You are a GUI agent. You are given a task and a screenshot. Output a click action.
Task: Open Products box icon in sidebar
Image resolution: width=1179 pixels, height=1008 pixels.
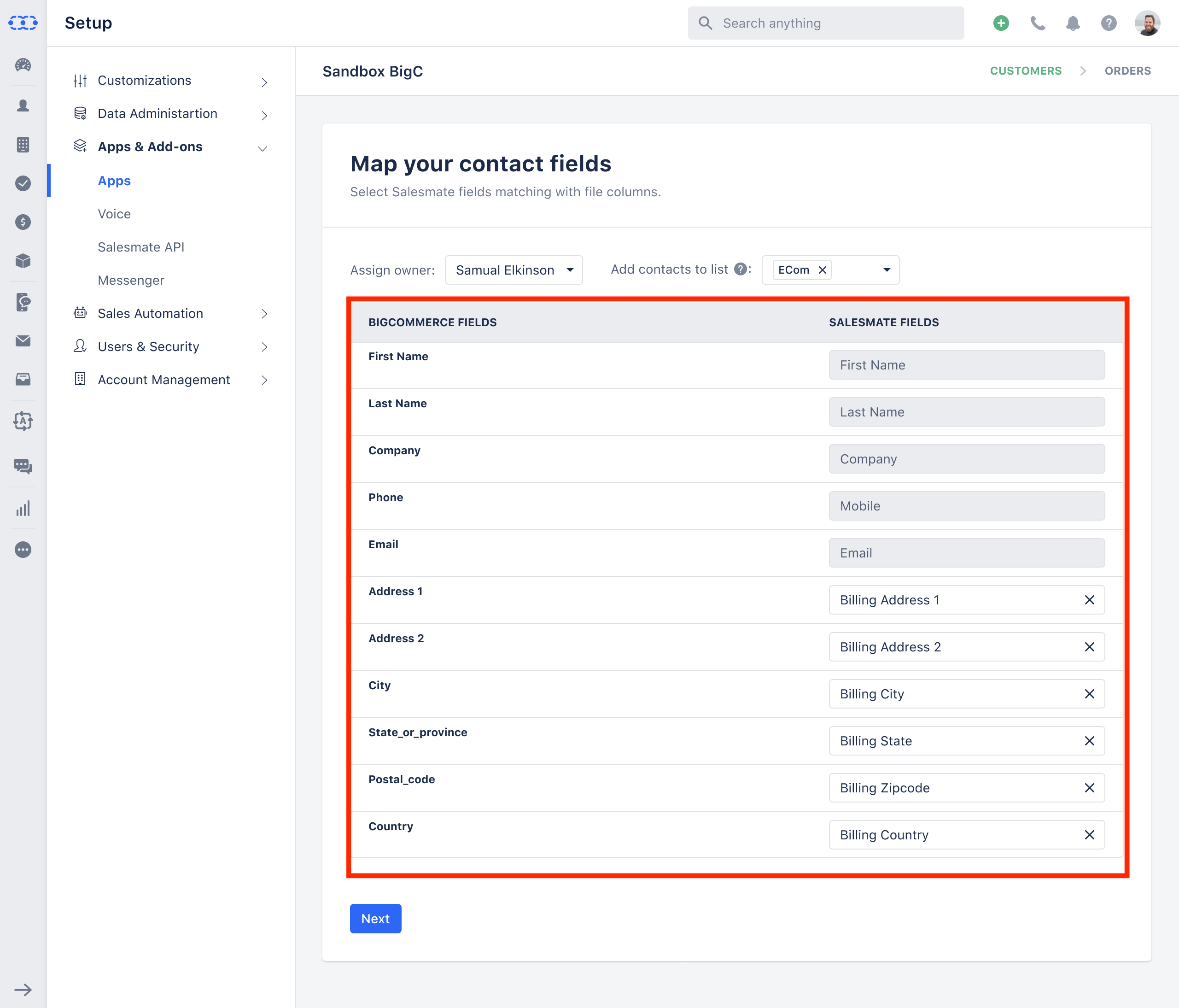23,261
